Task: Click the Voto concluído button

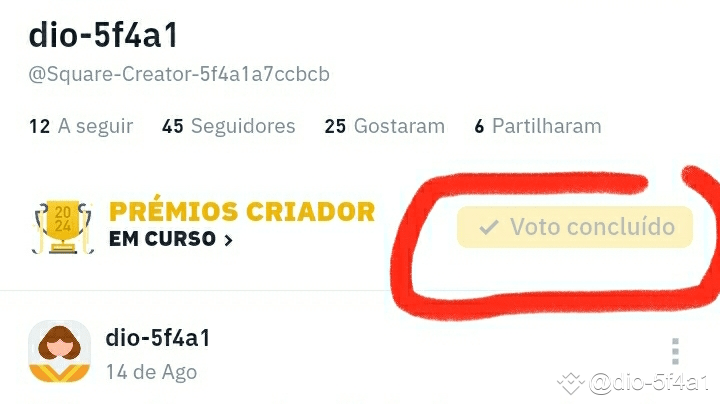Action: click(574, 227)
